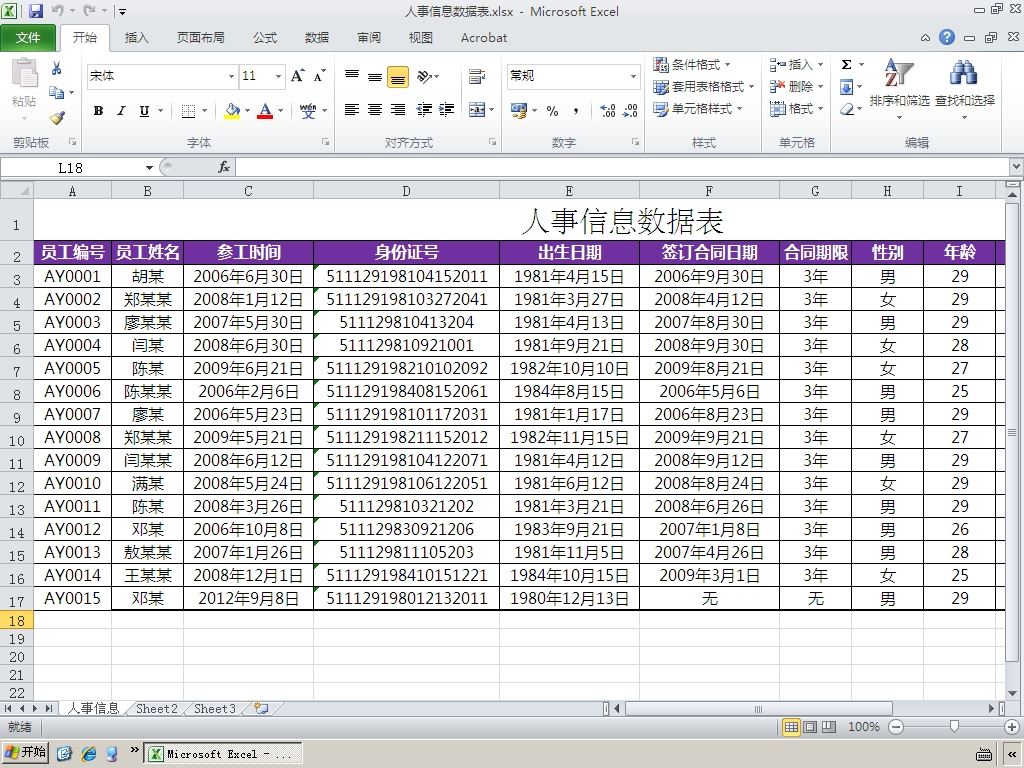Click the Windows 开始 start button
Viewport: 1024px width, 768px height.
pyautogui.click(x=26, y=753)
